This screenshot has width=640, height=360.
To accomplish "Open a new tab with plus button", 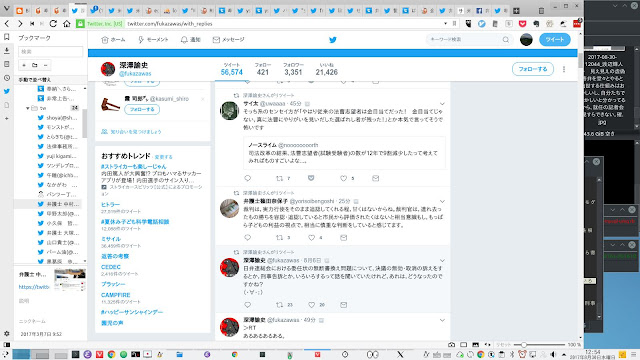I will tap(516, 11).
